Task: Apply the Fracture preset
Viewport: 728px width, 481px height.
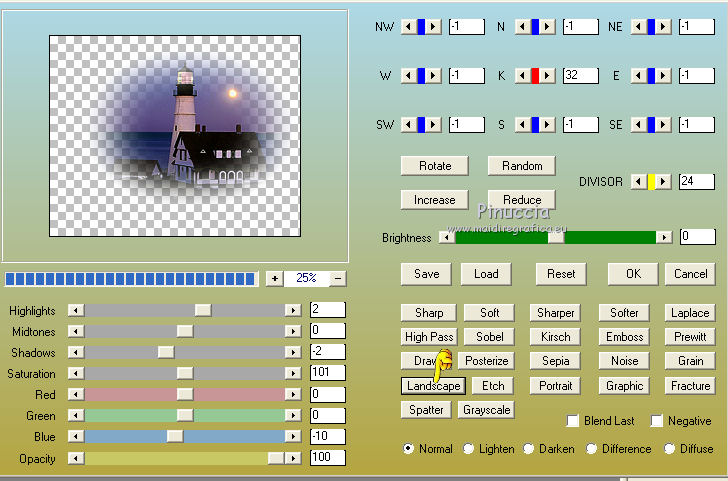Action: 690,386
